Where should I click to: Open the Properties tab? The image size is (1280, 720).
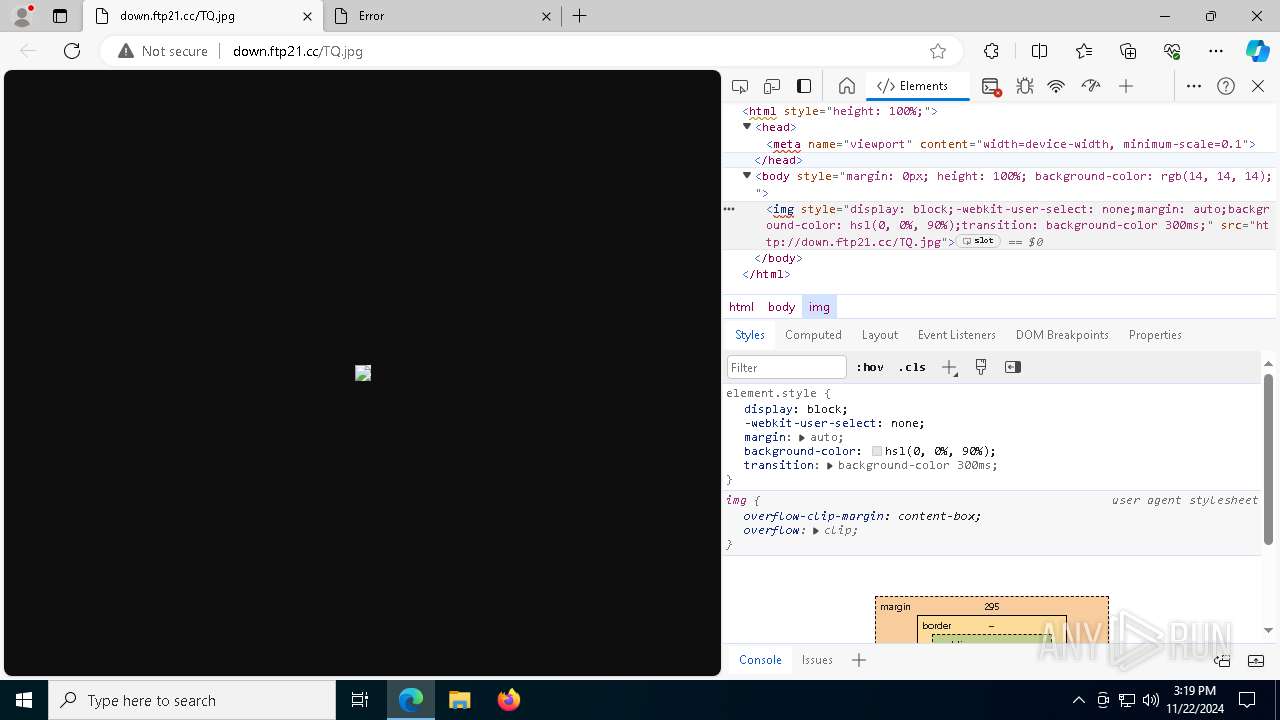(1155, 335)
